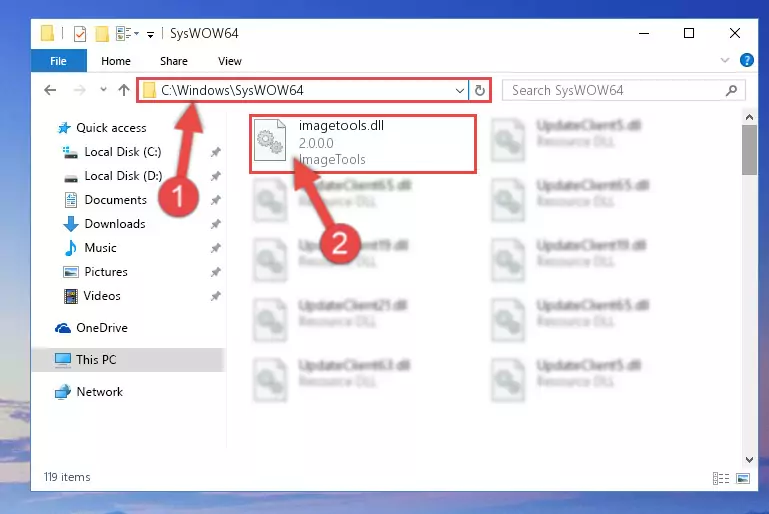Click the title bar folder icon

[x=48, y=33]
